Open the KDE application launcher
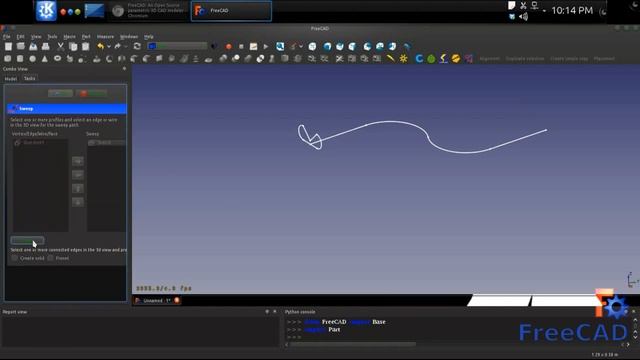This screenshot has height=360, width=640. [x=46, y=11]
